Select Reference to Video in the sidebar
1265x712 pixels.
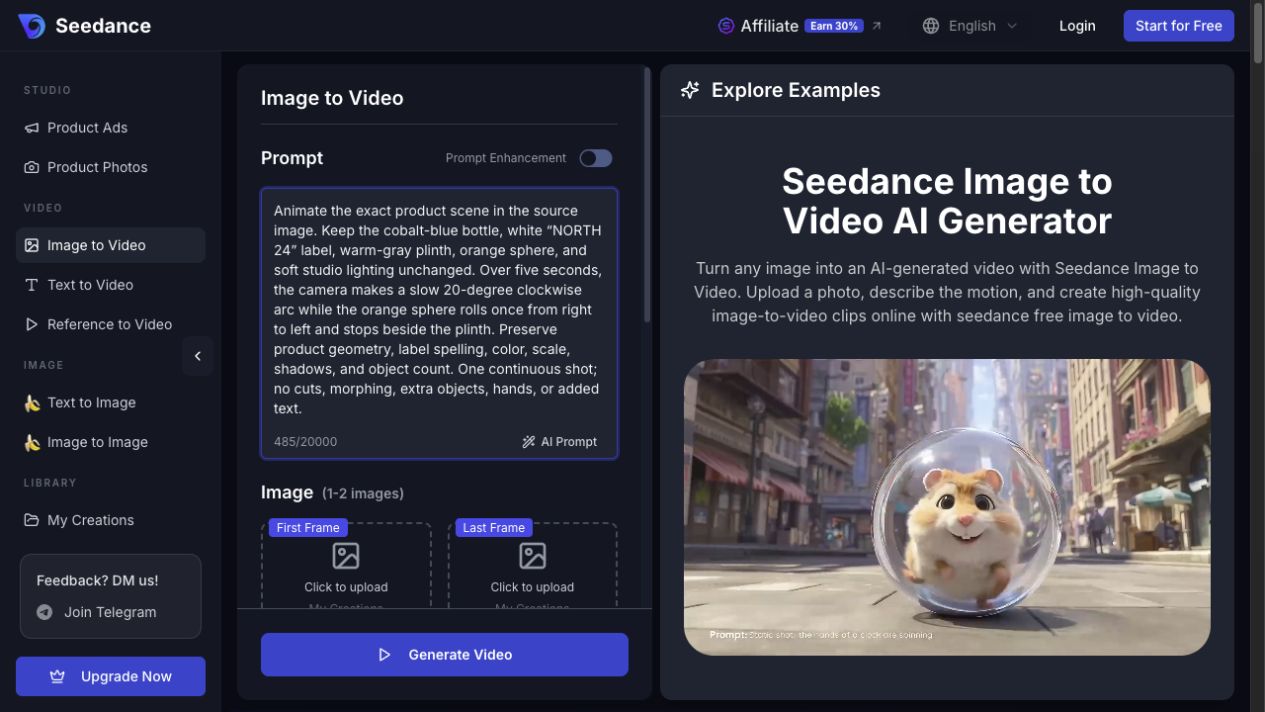(x=110, y=324)
